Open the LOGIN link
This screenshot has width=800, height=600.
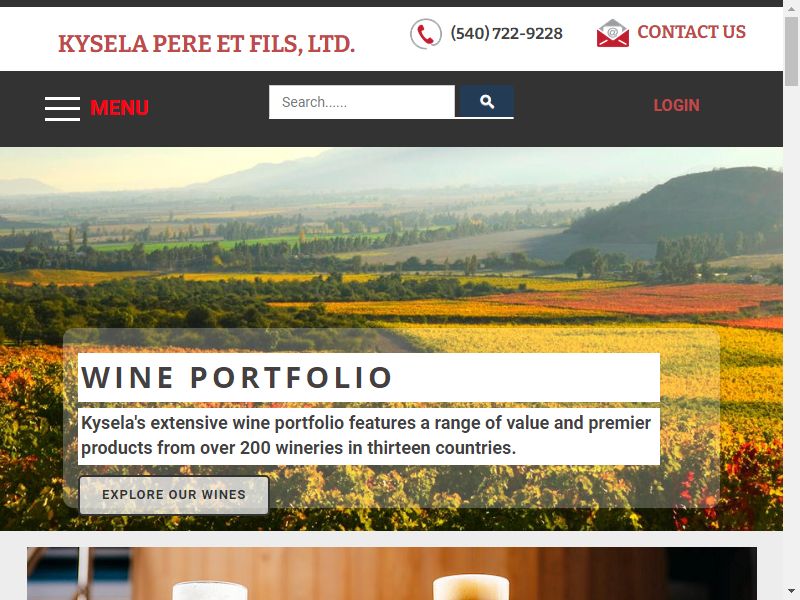(677, 105)
